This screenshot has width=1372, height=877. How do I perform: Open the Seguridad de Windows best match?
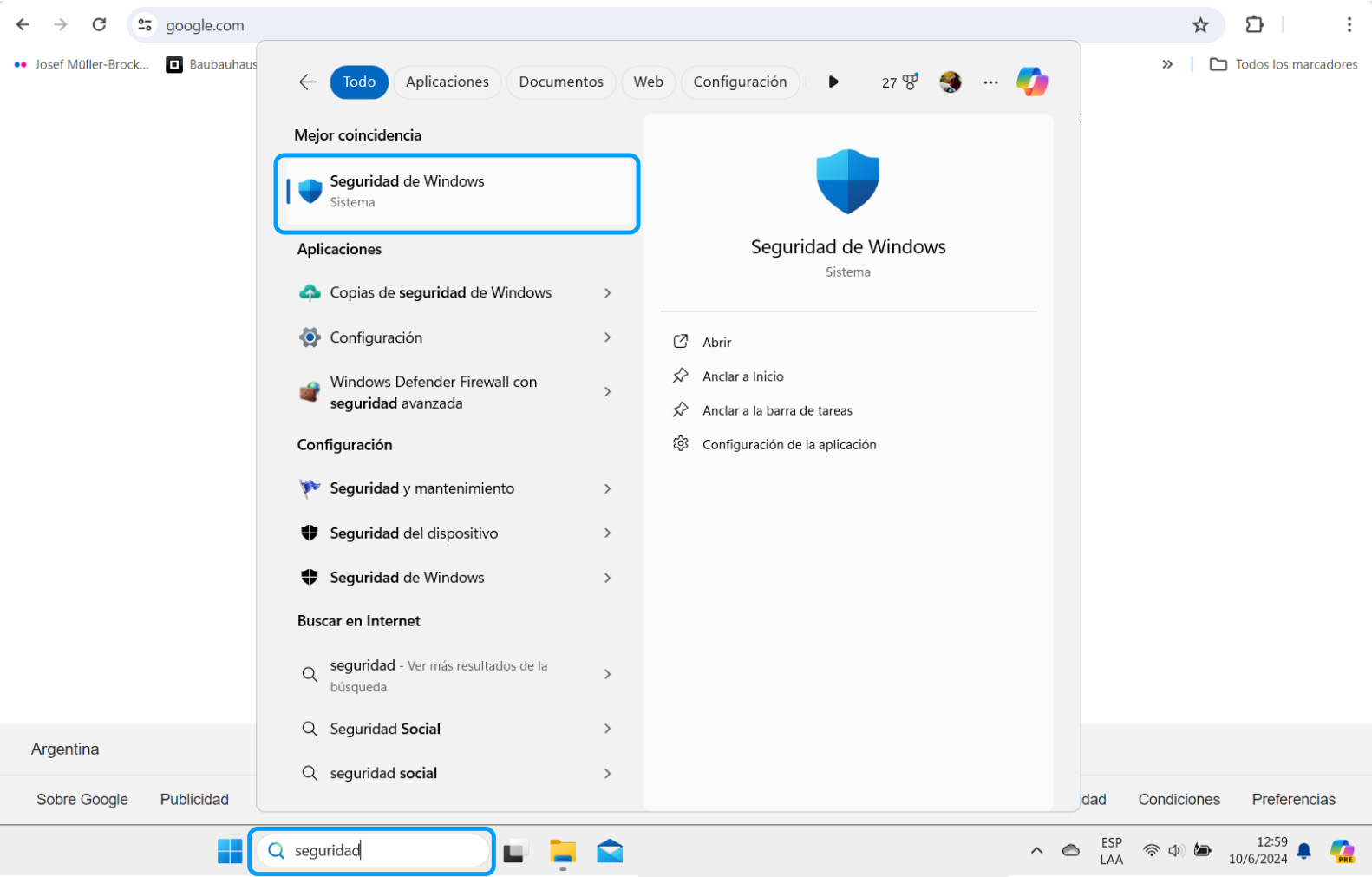[457, 193]
